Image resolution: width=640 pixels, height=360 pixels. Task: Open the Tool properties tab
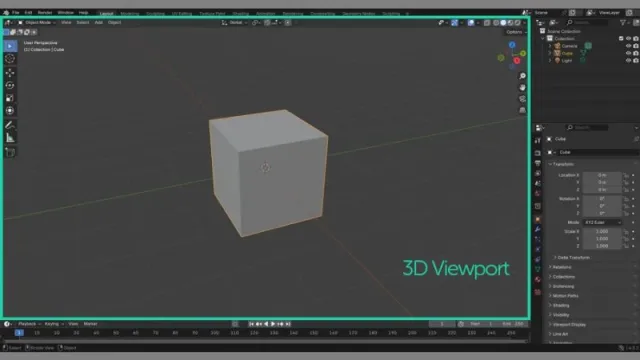538,140
